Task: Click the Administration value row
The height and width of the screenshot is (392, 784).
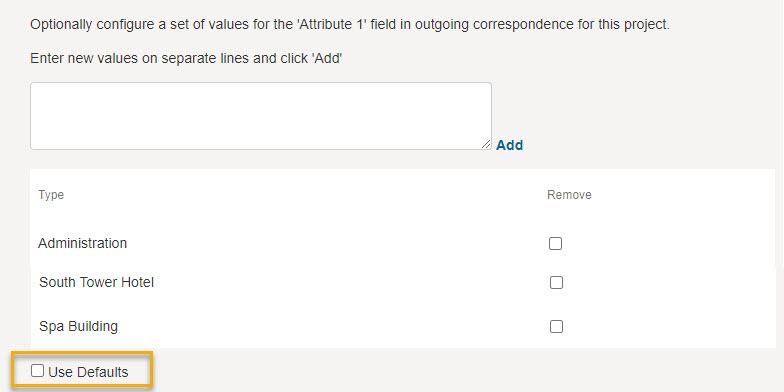Action: click(402, 244)
